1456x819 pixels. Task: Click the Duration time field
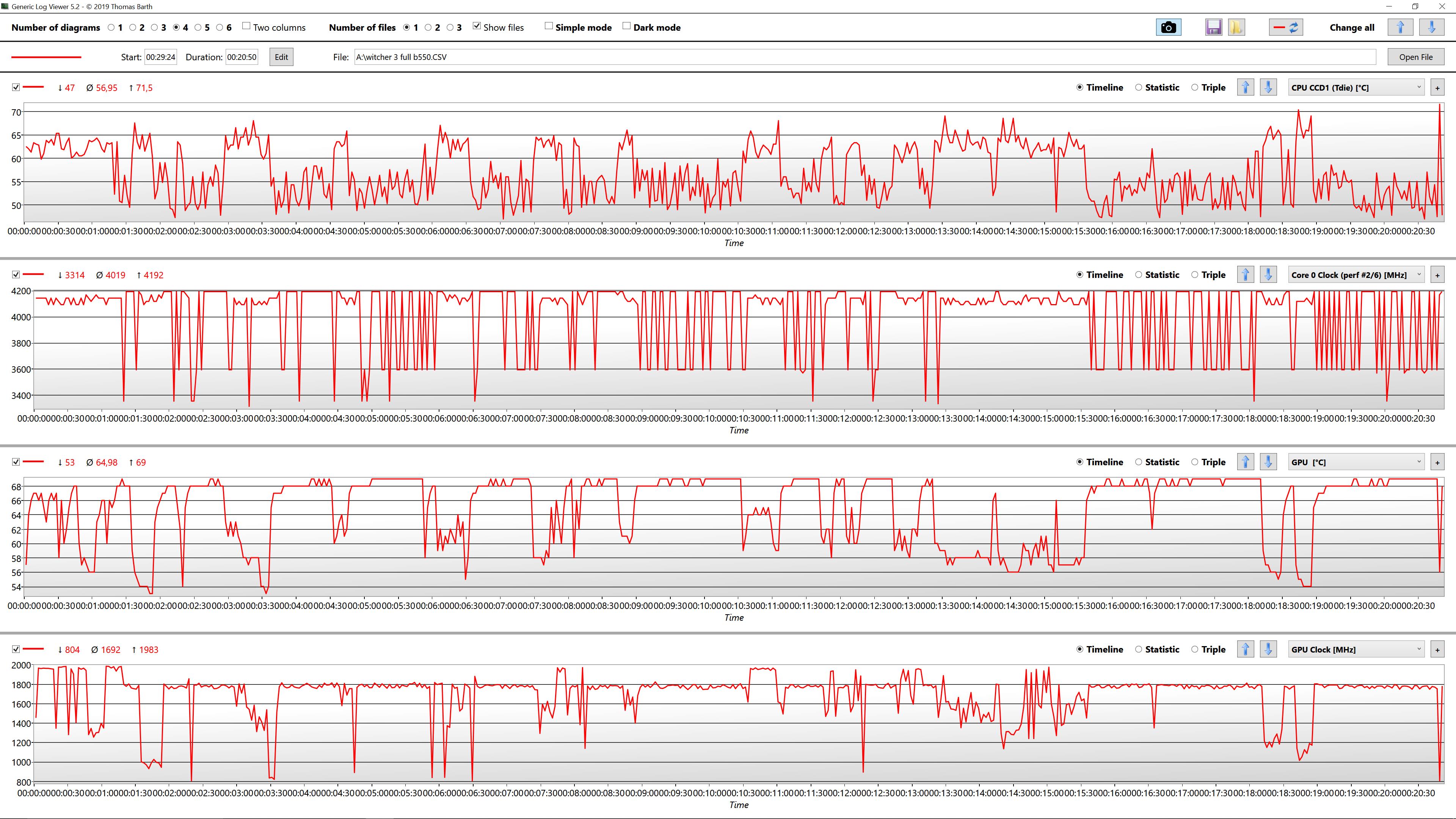242,57
